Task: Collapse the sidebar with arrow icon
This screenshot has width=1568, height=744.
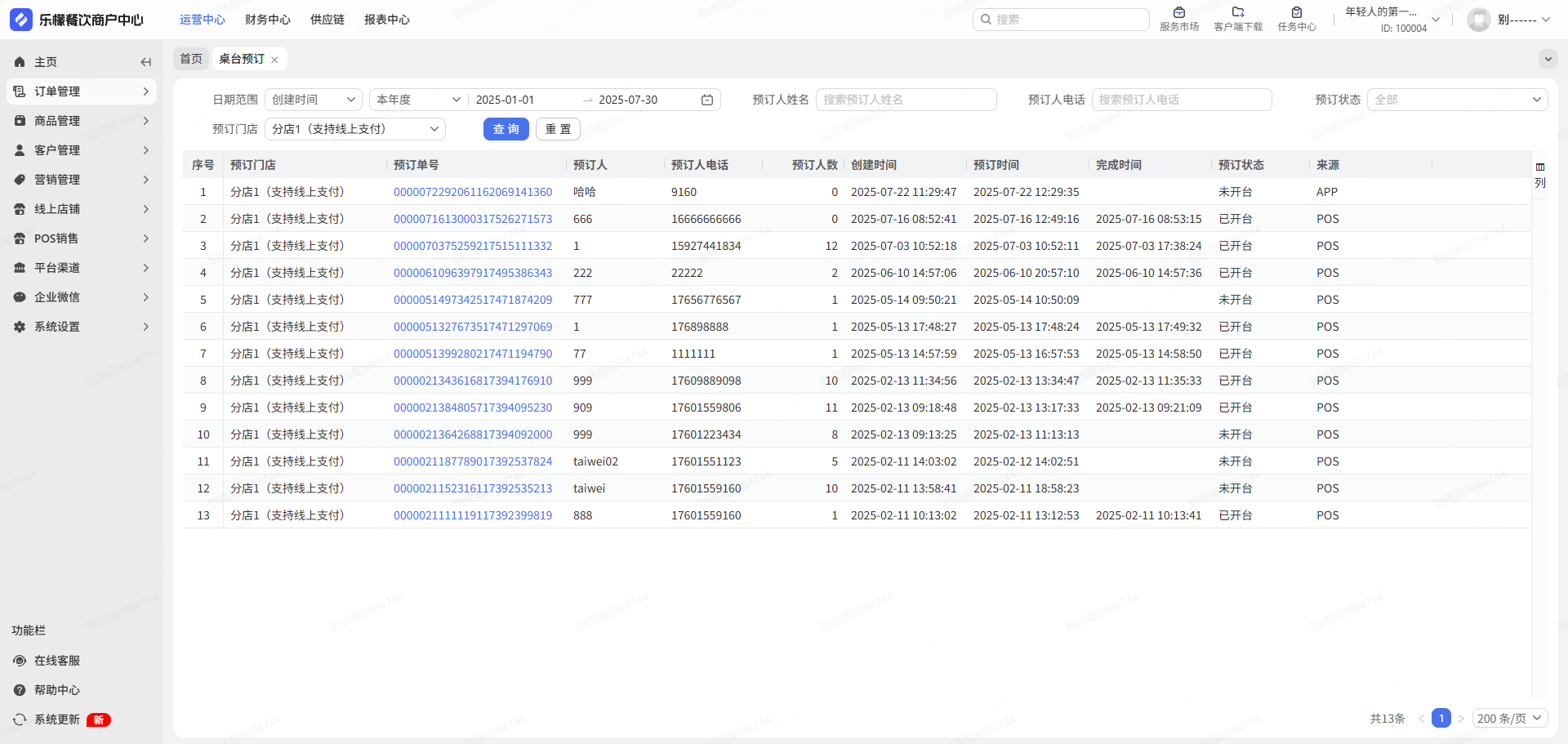Action: click(145, 62)
